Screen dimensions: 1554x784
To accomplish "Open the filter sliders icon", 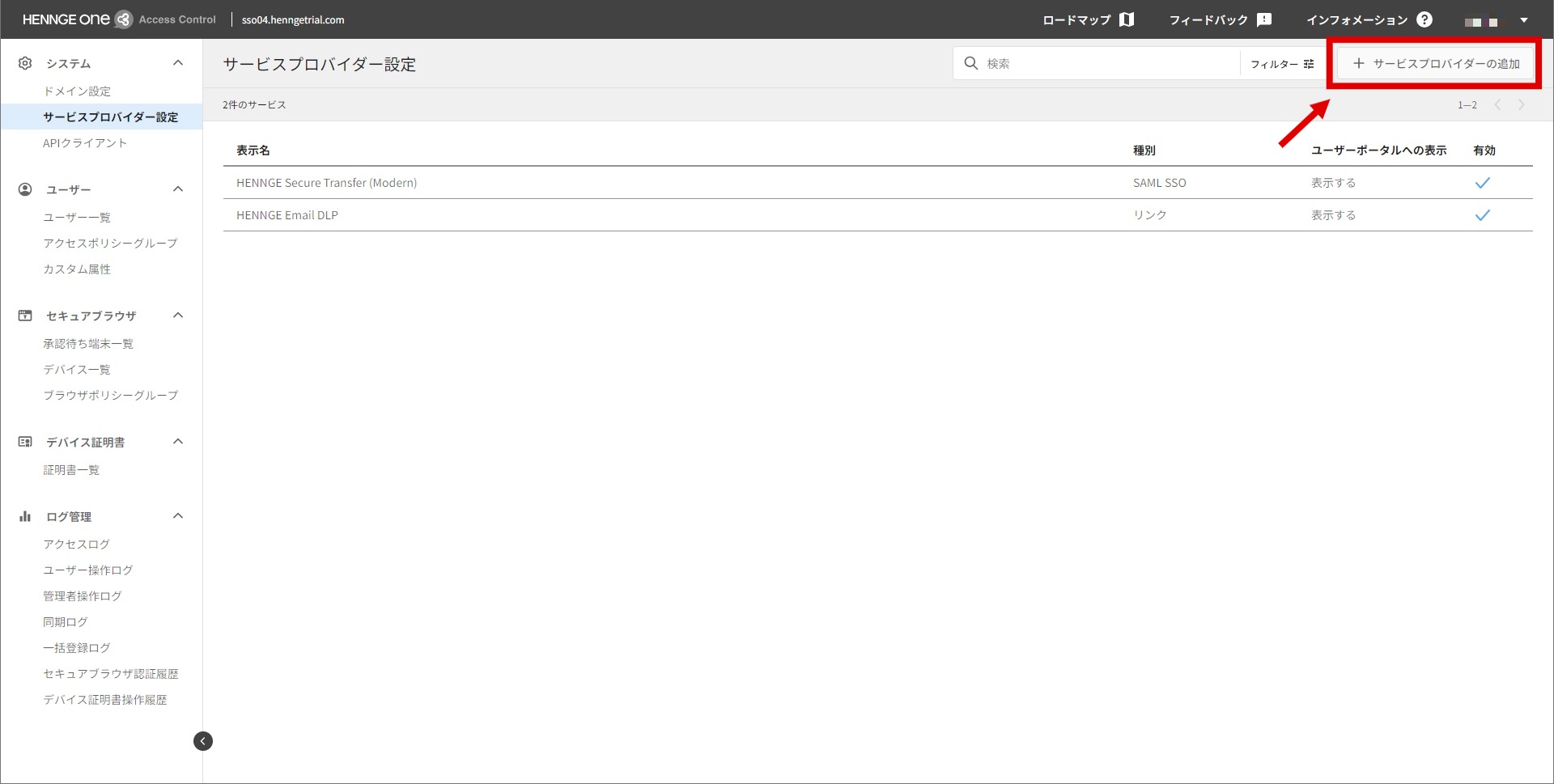I will point(1309,64).
